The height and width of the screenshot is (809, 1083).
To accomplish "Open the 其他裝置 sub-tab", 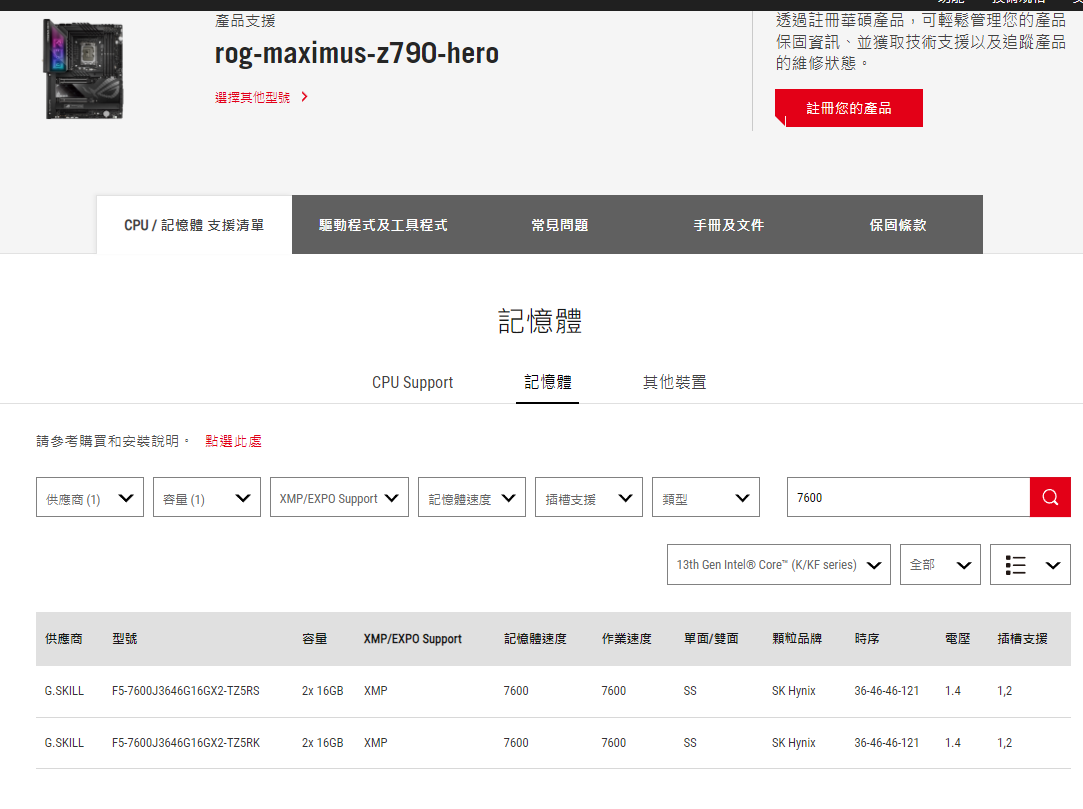I will 674,382.
